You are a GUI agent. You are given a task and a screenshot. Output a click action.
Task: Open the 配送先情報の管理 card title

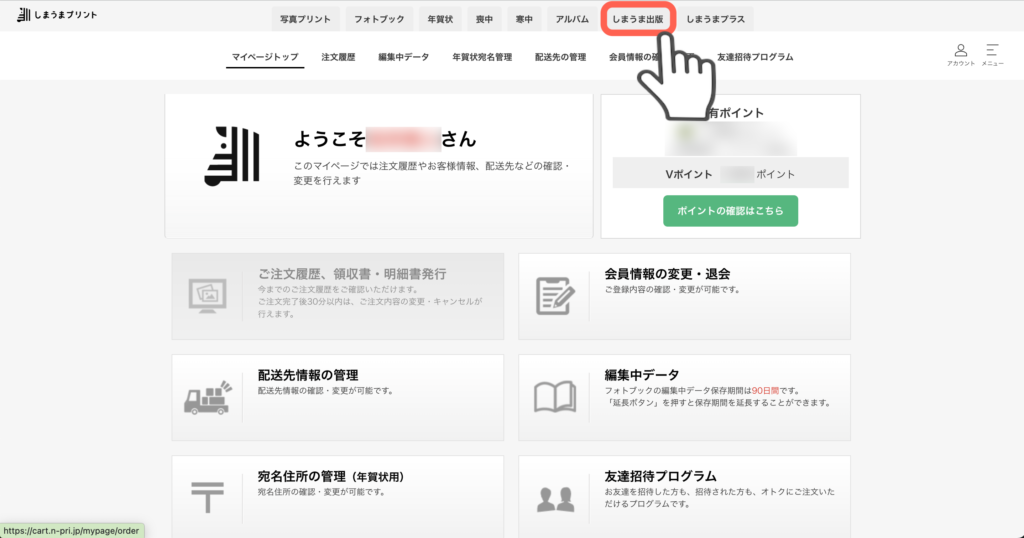click(308, 375)
